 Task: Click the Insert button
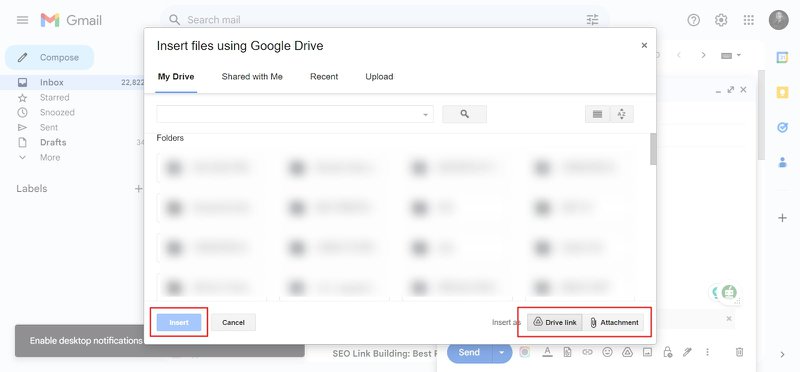point(179,323)
